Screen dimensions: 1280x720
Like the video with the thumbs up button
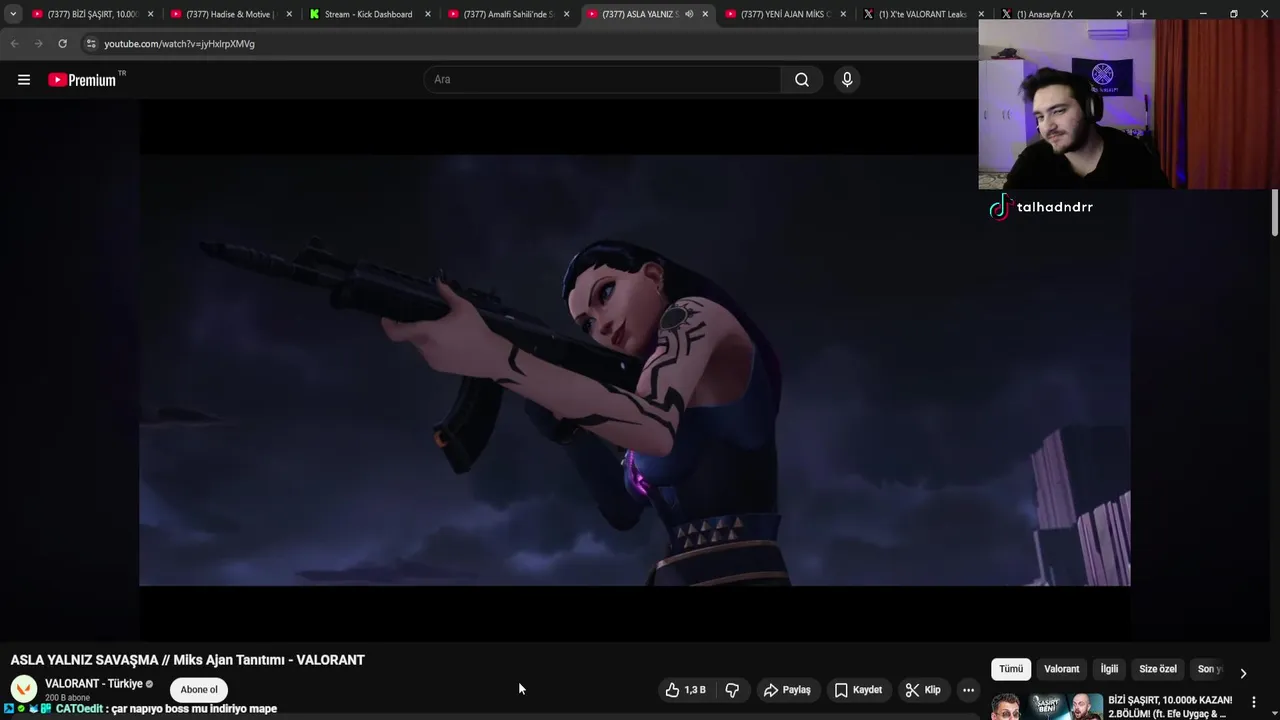coord(686,690)
